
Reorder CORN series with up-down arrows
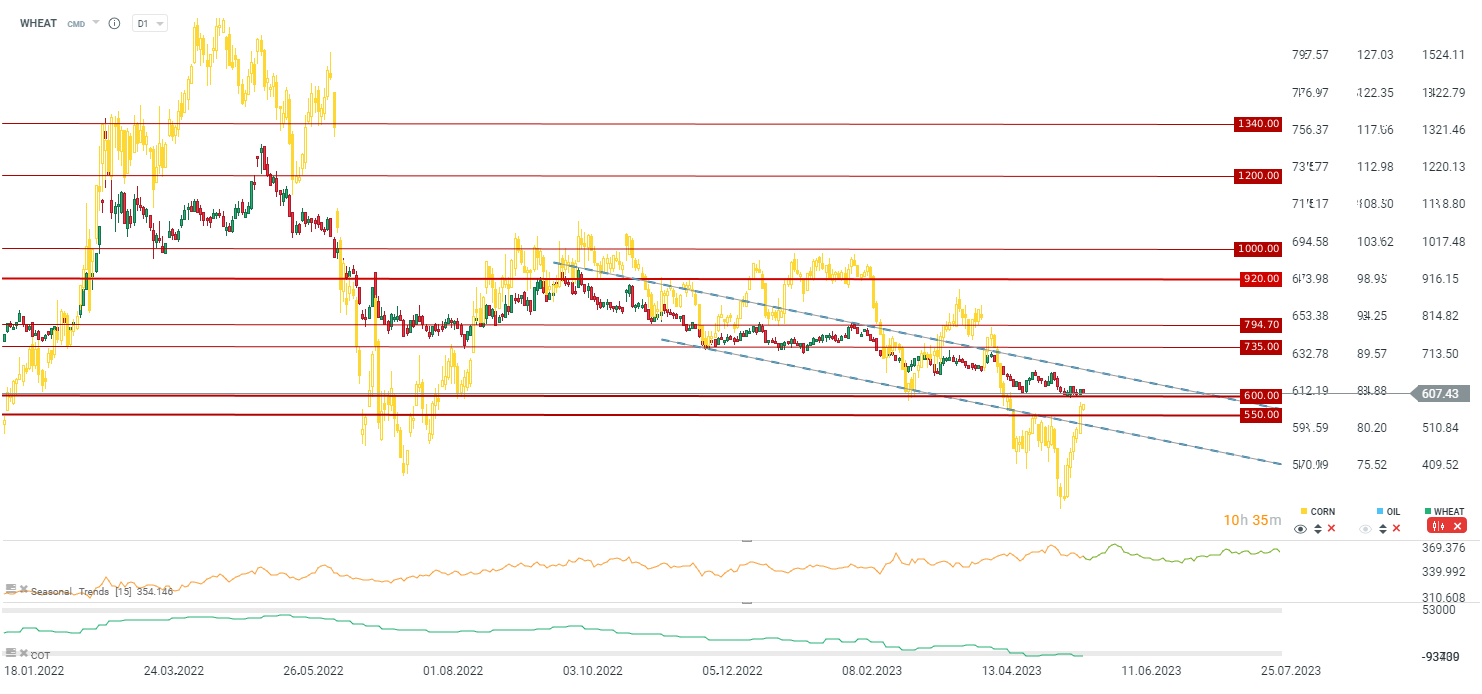pos(1317,528)
